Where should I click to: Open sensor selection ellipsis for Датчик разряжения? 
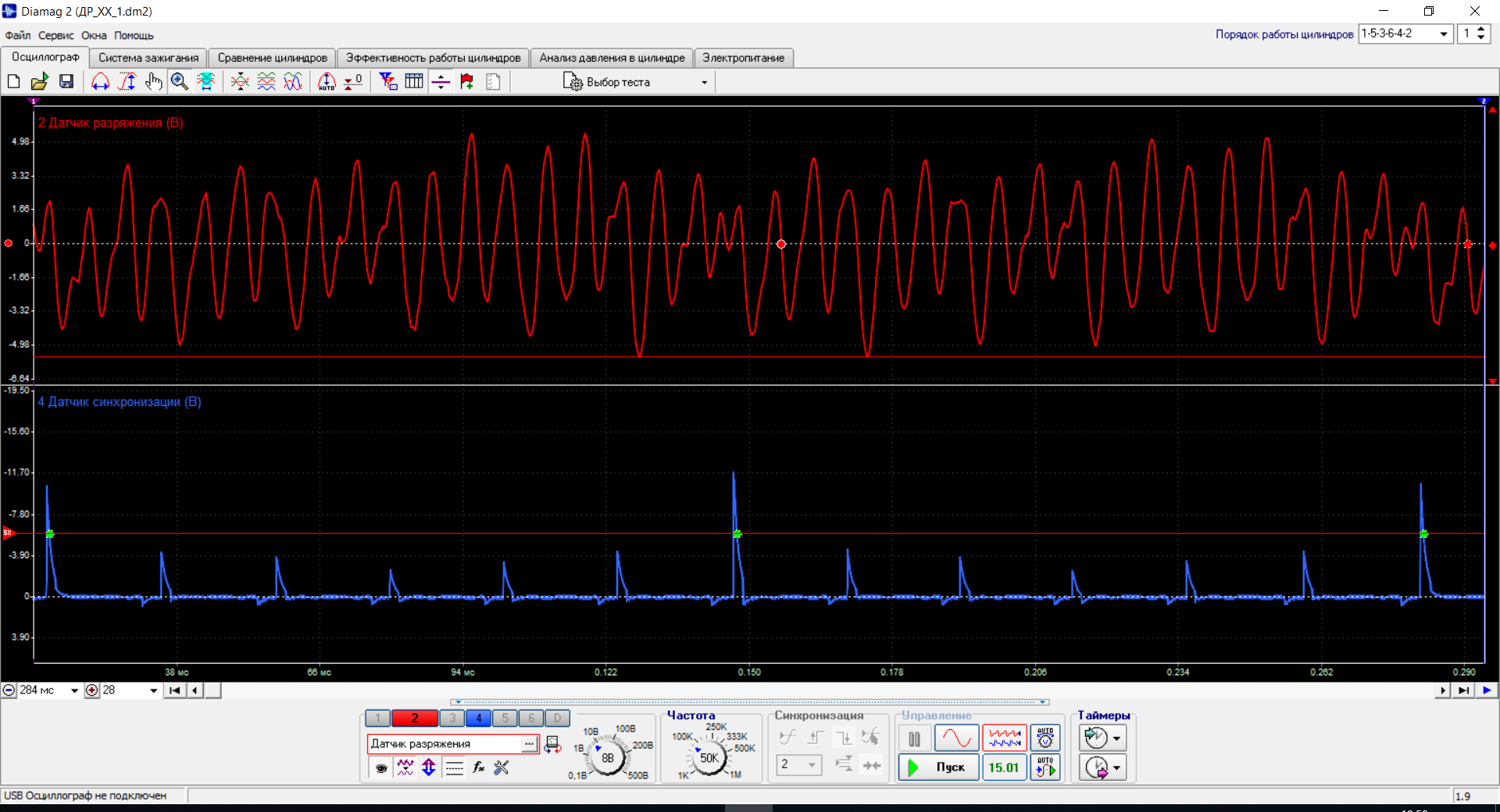coord(530,744)
